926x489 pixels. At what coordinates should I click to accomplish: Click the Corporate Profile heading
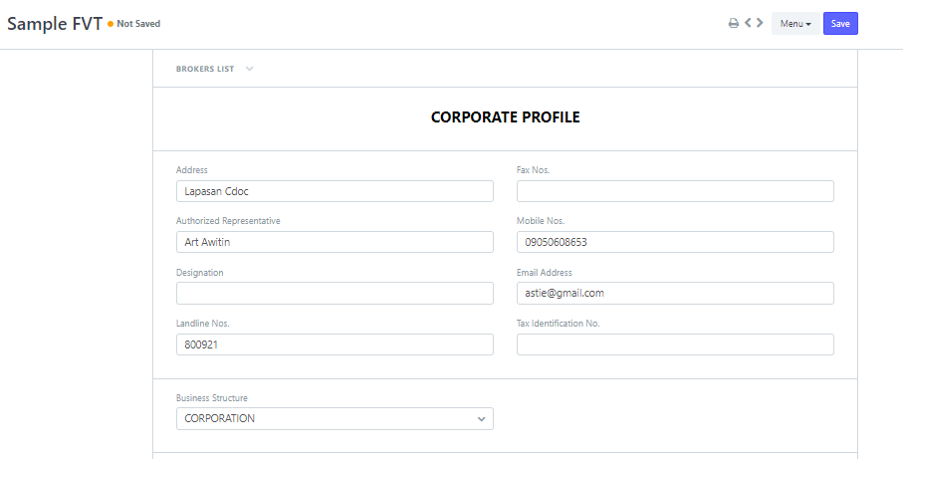click(x=505, y=118)
